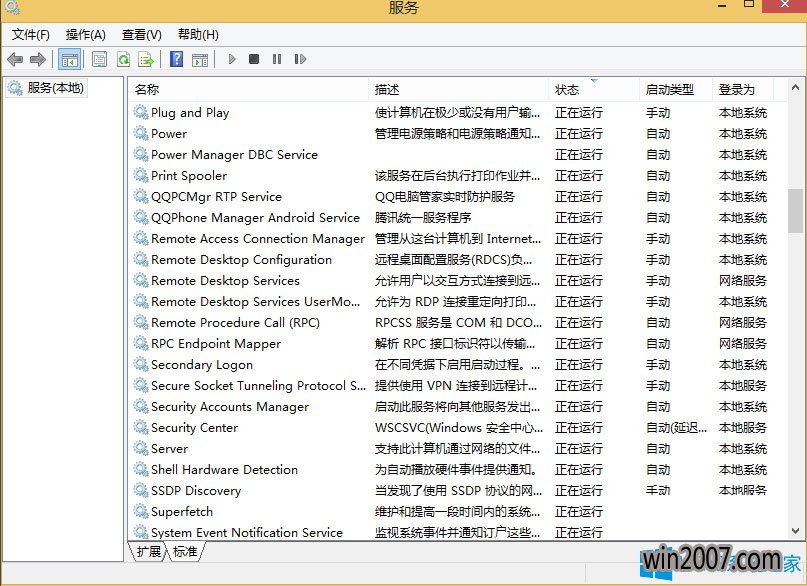
Task: Click the Refresh toolbar icon
Action: (x=124, y=60)
